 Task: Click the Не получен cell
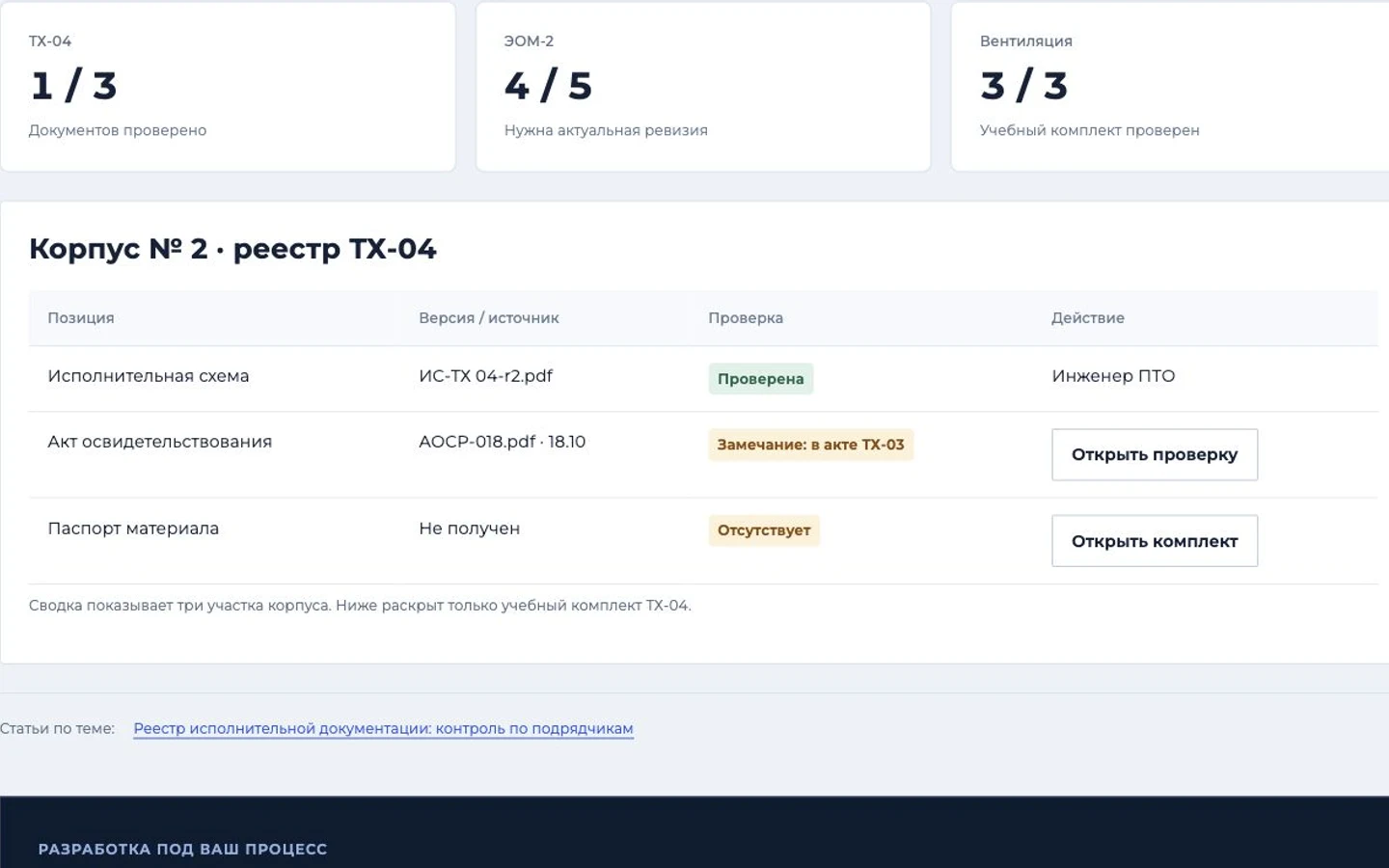(469, 529)
